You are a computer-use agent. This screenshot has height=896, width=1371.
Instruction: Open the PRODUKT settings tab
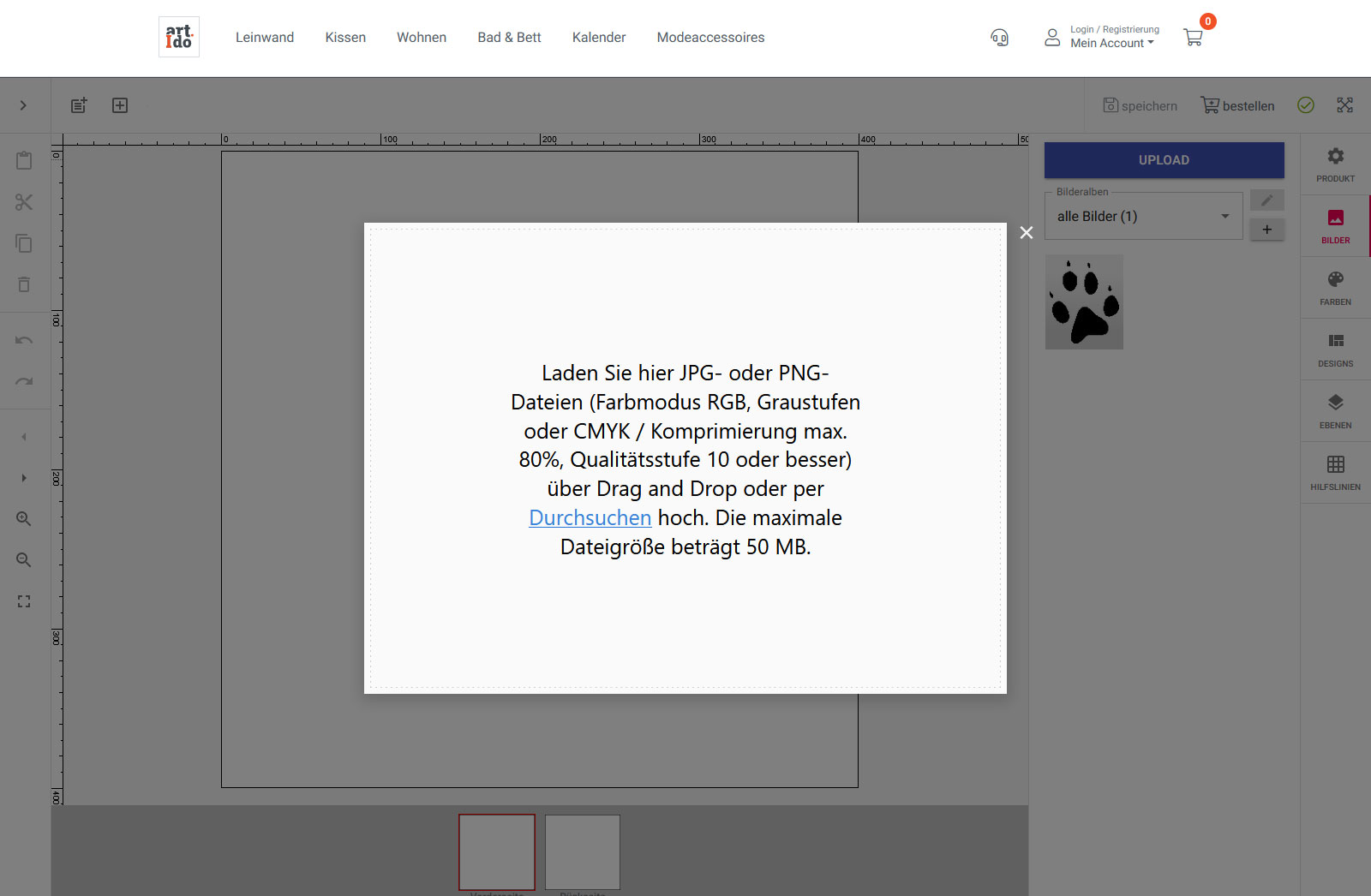(x=1335, y=164)
